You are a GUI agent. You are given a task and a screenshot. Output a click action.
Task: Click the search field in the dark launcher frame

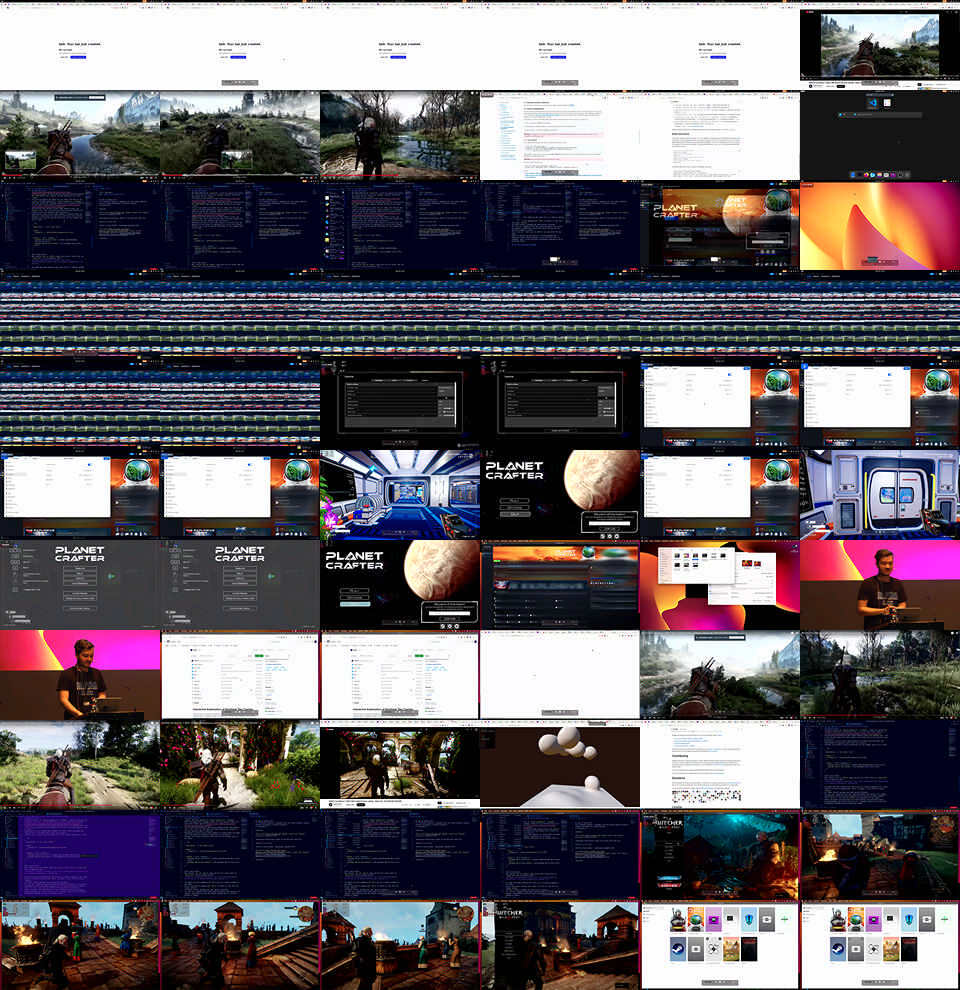(x=880, y=115)
